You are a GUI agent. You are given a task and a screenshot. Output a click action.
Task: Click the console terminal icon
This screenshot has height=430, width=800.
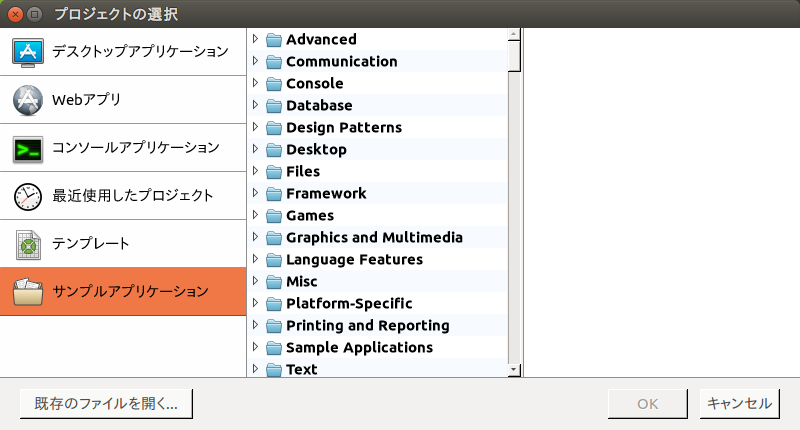(28, 149)
